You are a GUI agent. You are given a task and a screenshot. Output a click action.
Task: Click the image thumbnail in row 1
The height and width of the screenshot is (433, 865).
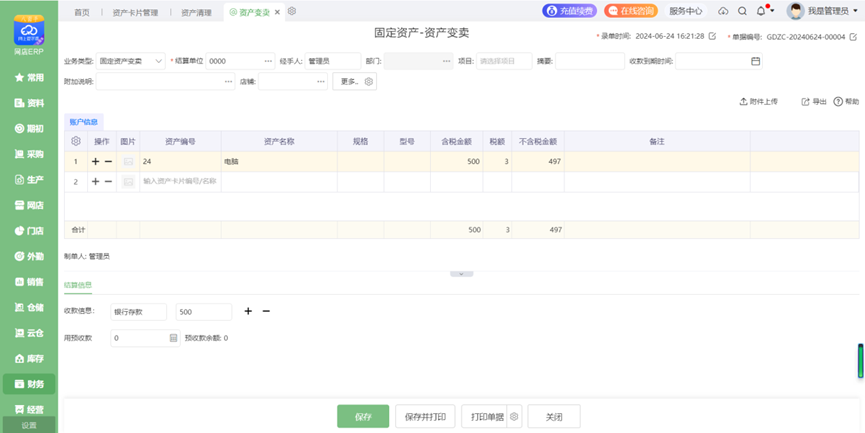coord(128,162)
